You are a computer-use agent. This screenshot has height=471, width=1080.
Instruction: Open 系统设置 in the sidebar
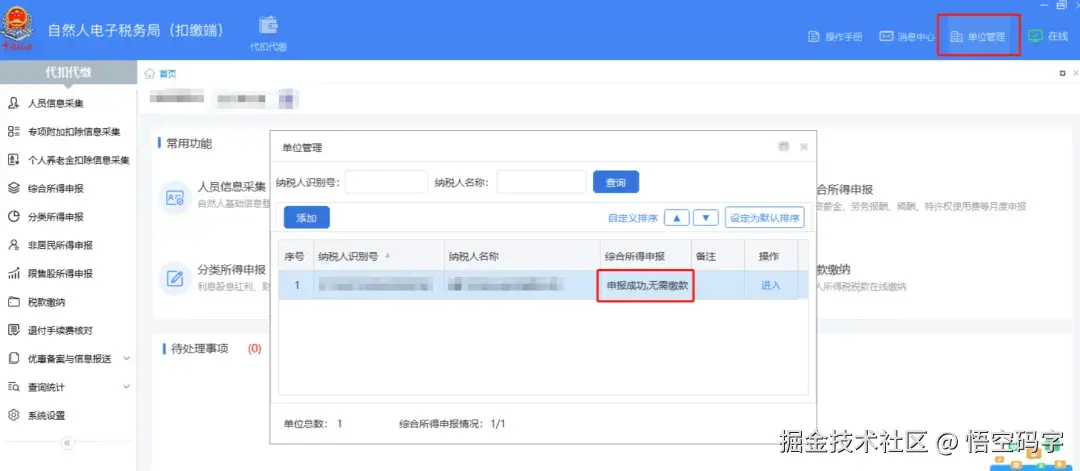[x=47, y=415]
